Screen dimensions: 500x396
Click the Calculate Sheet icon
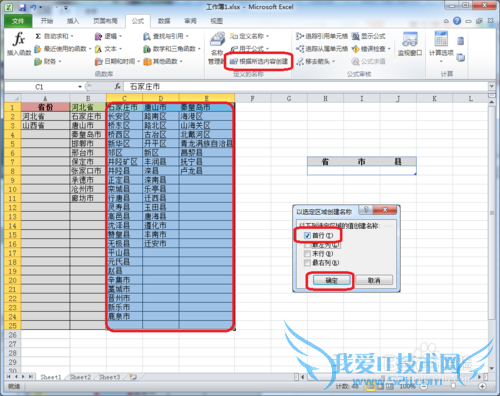coord(461,57)
